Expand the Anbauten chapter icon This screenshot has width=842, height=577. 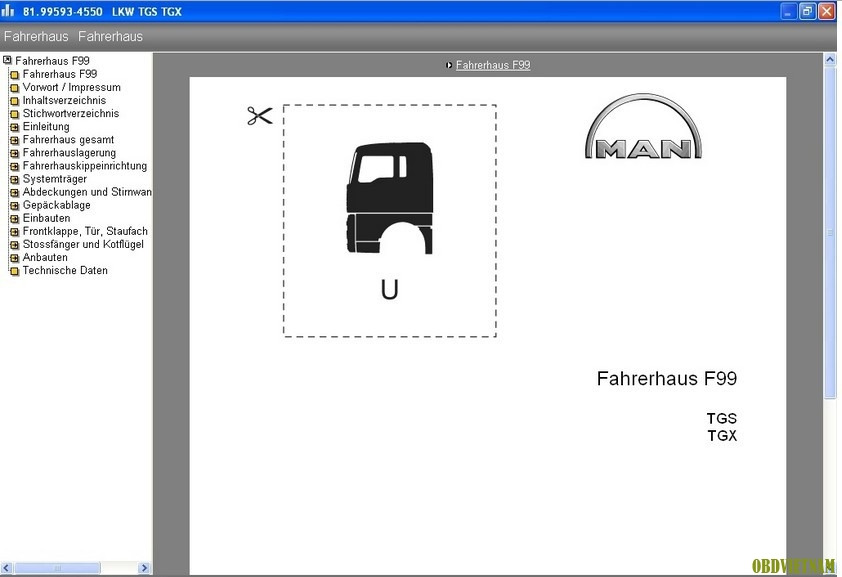[14, 258]
